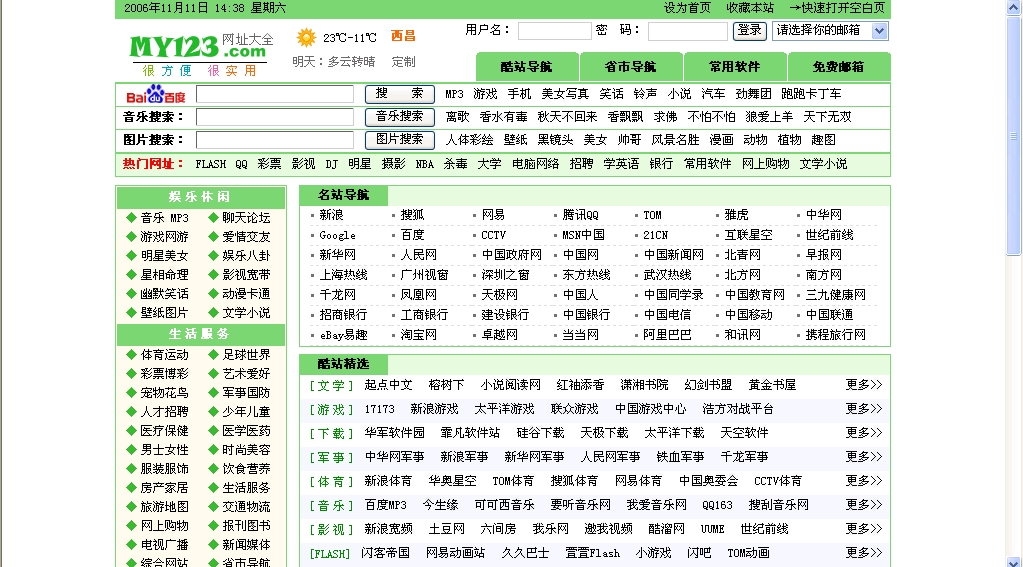Click the 收藏本站 link
This screenshot has height=567, width=1023.
click(x=750, y=8)
